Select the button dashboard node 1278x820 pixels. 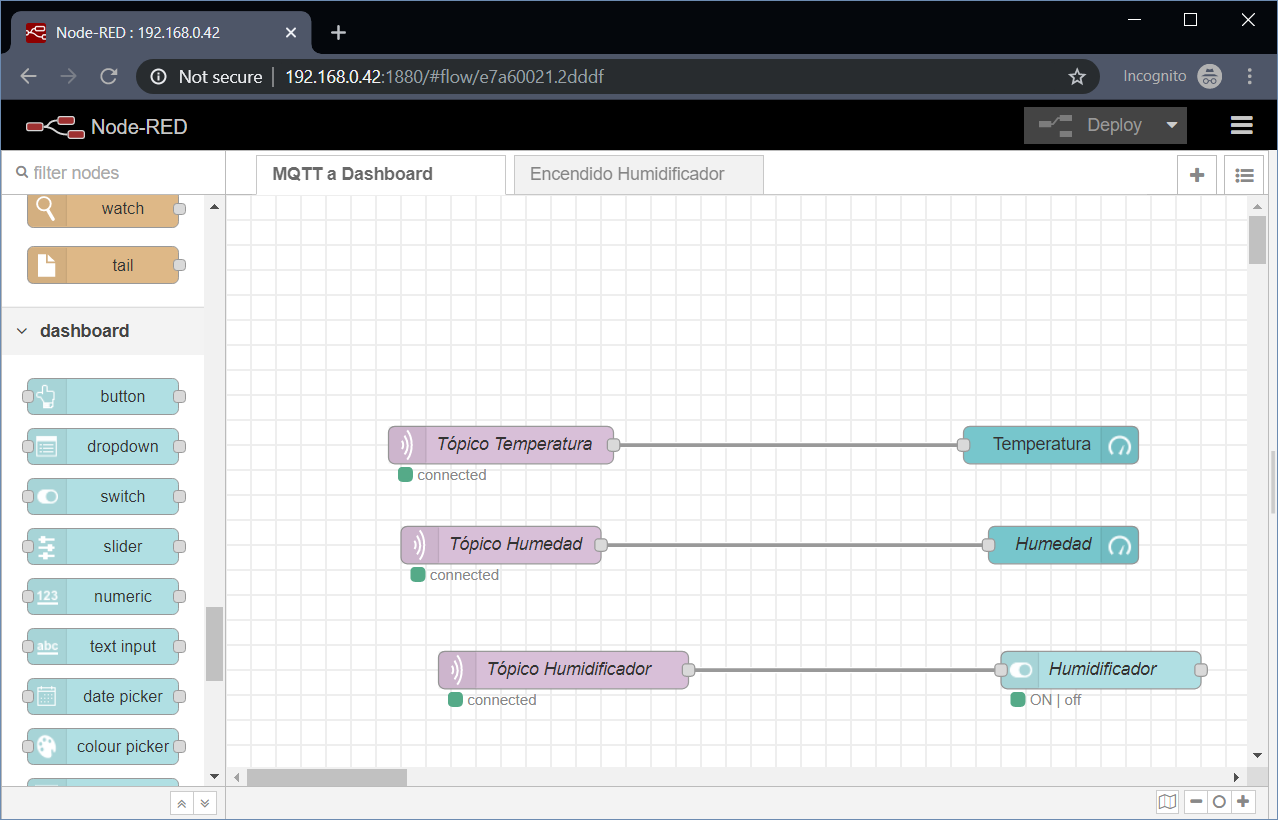pos(103,397)
